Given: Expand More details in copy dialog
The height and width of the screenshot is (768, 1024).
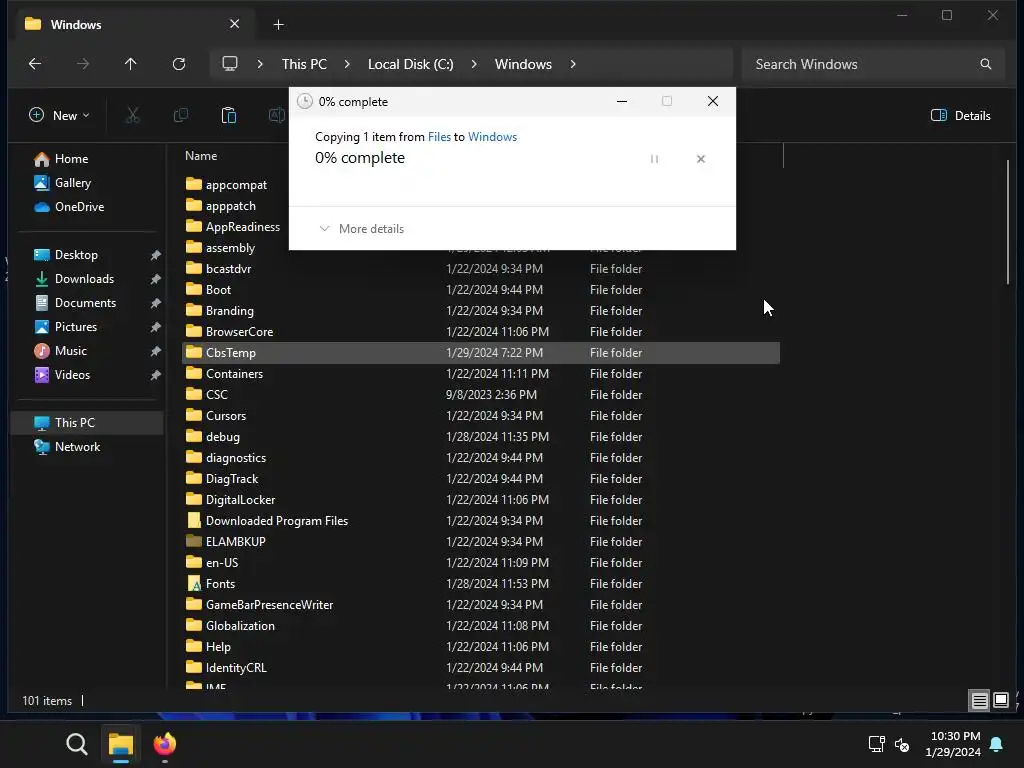Looking at the screenshot, I should (x=361, y=229).
